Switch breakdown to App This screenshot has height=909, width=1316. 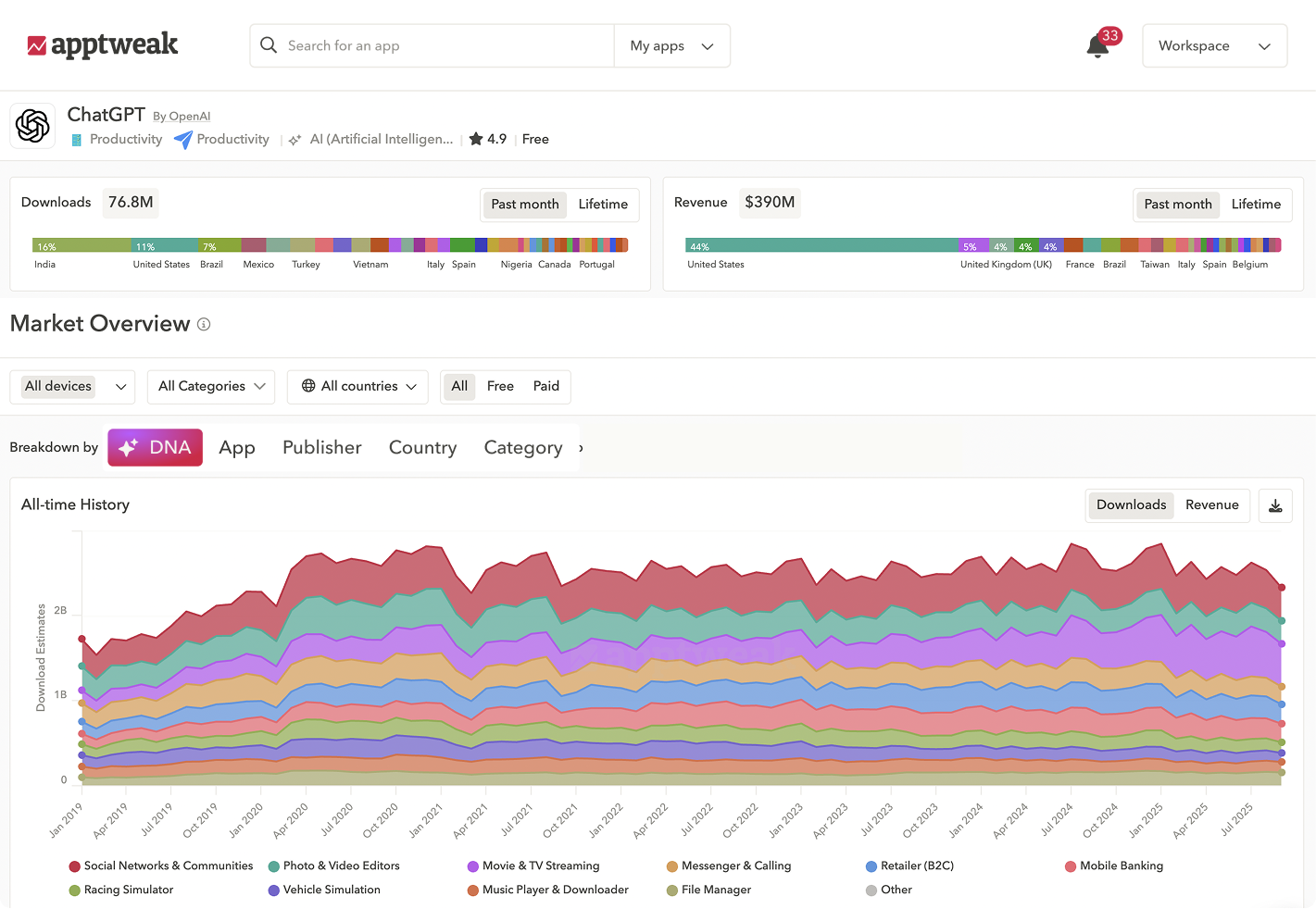(237, 448)
